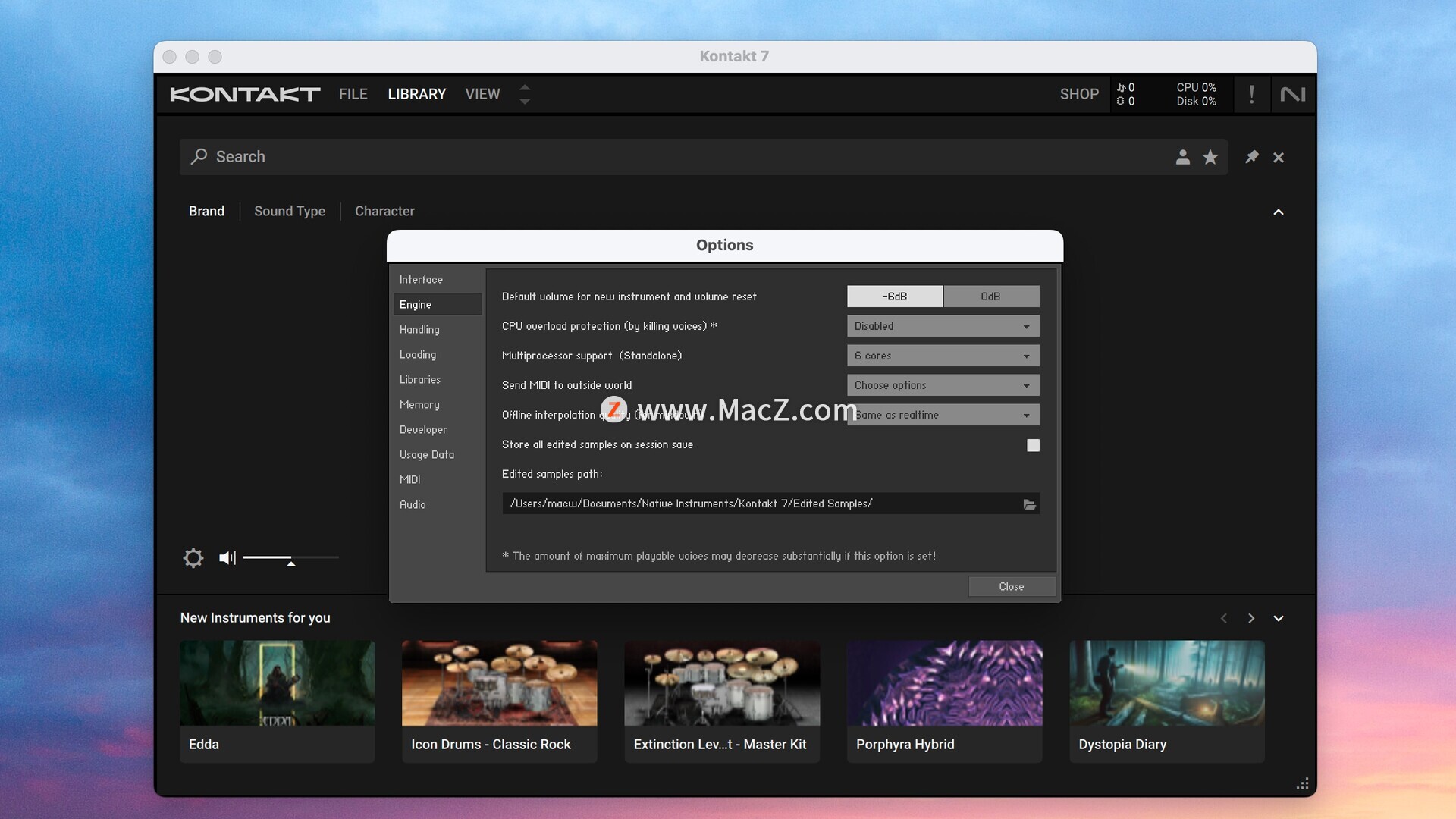The width and height of the screenshot is (1456, 819).
Task: Click the up arrow of view stepper
Action: point(525,86)
